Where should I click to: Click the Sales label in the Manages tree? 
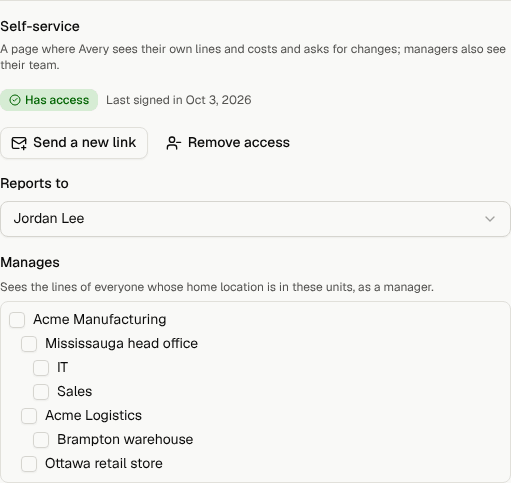point(74,391)
